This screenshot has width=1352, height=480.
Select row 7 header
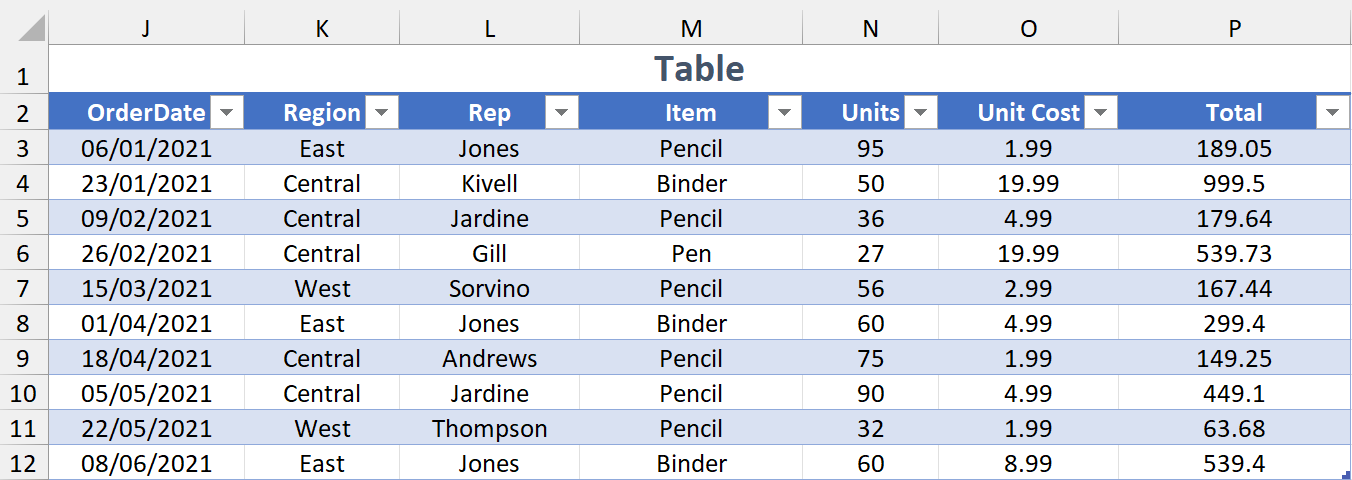pyautogui.click(x=24, y=289)
